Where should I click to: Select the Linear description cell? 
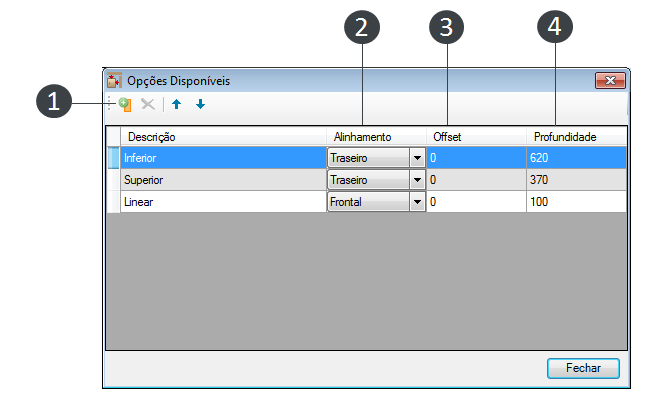tap(223, 202)
